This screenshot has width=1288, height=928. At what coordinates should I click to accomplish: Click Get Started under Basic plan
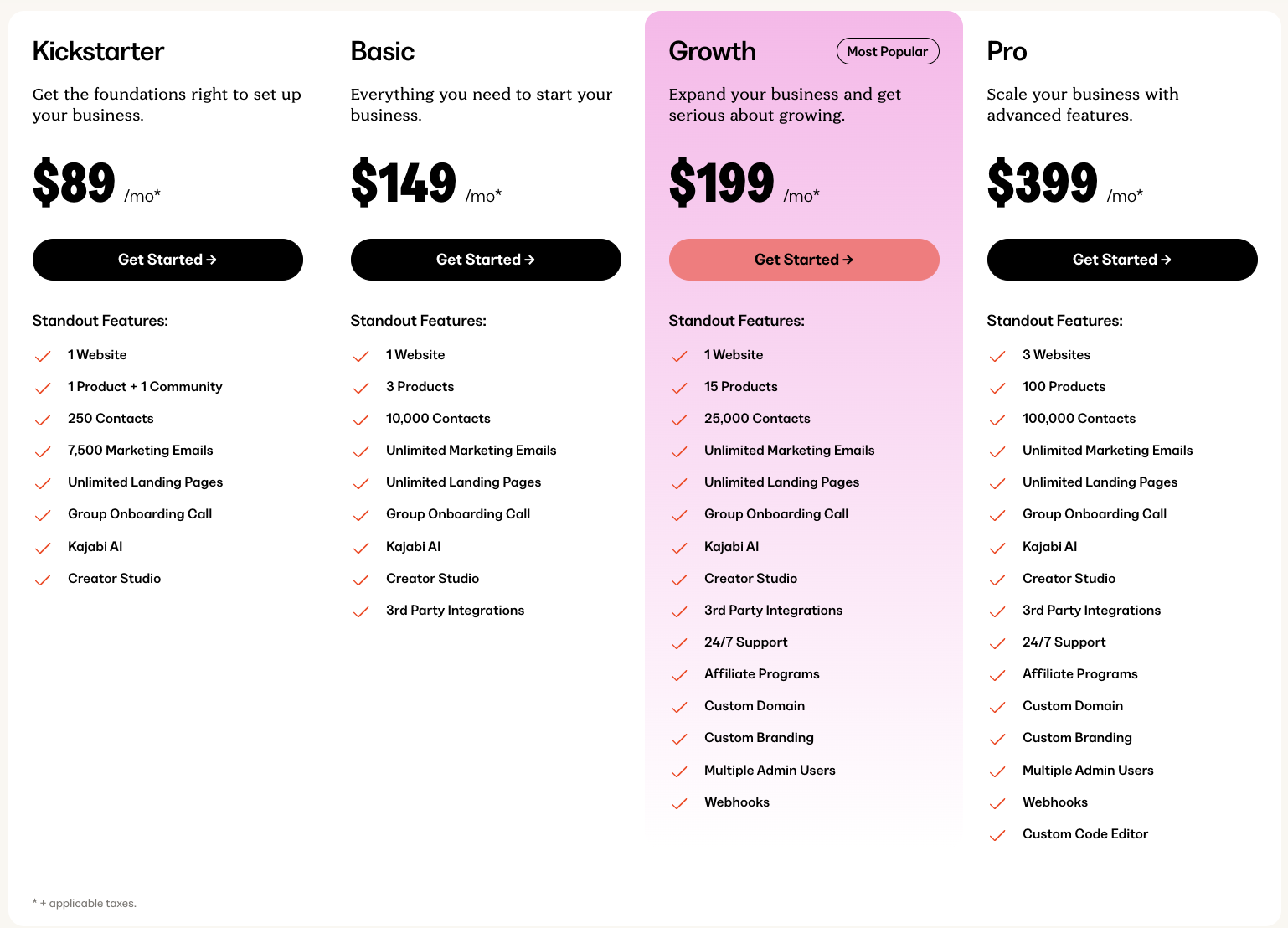pyautogui.click(x=486, y=260)
